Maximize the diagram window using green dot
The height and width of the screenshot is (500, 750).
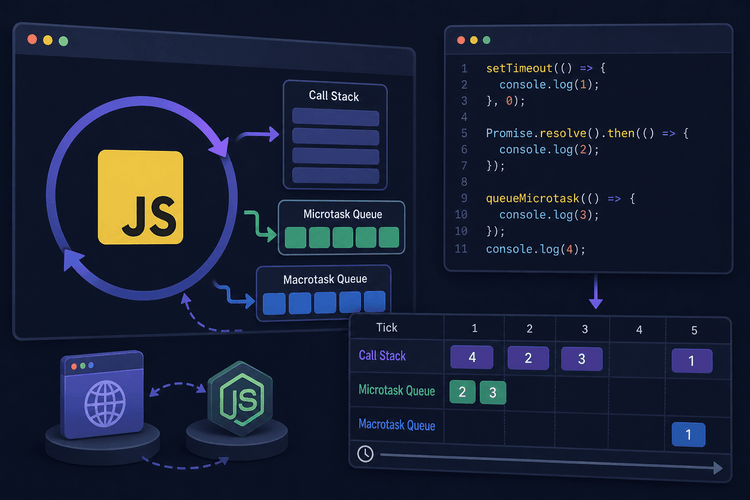(63, 41)
